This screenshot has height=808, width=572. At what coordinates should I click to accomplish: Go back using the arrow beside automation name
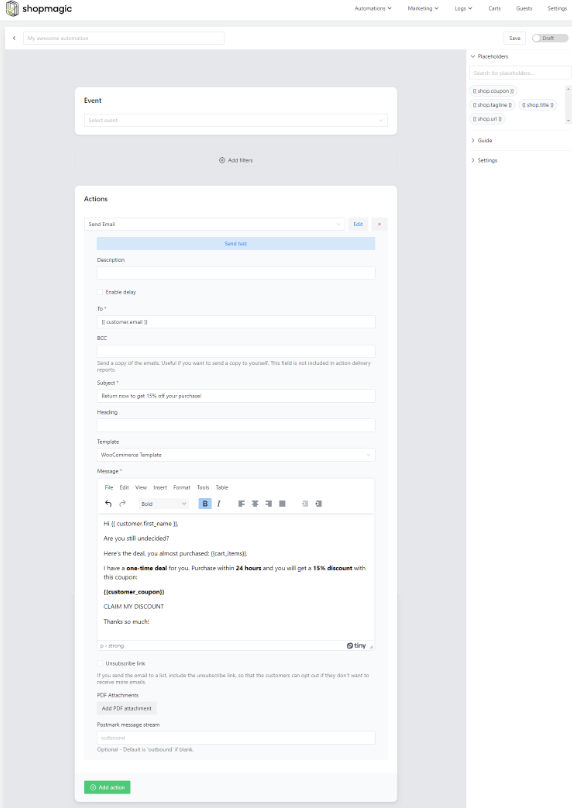coord(14,38)
